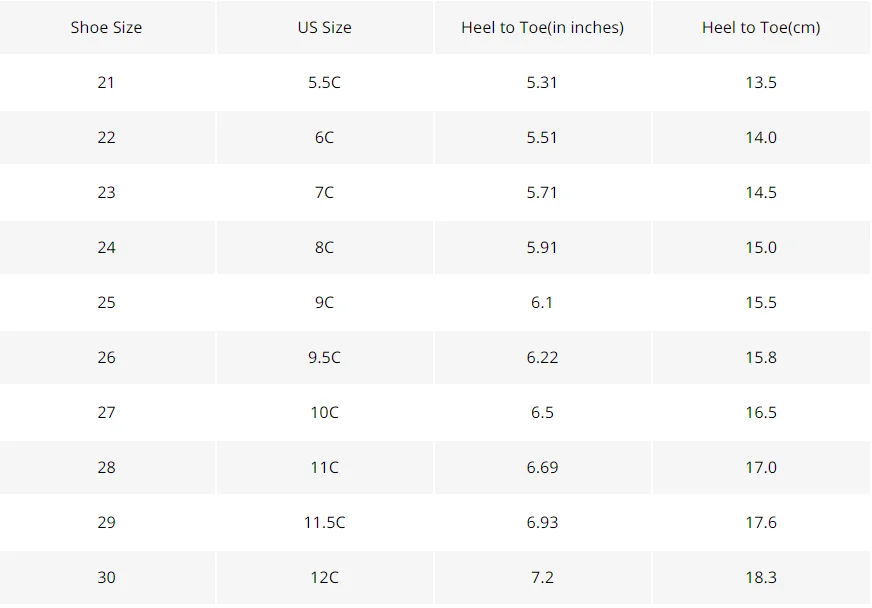Select the 9C US size cell
The width and height of the screenshot is (872, 608).
pyautogui.click(x=325, y=303)
